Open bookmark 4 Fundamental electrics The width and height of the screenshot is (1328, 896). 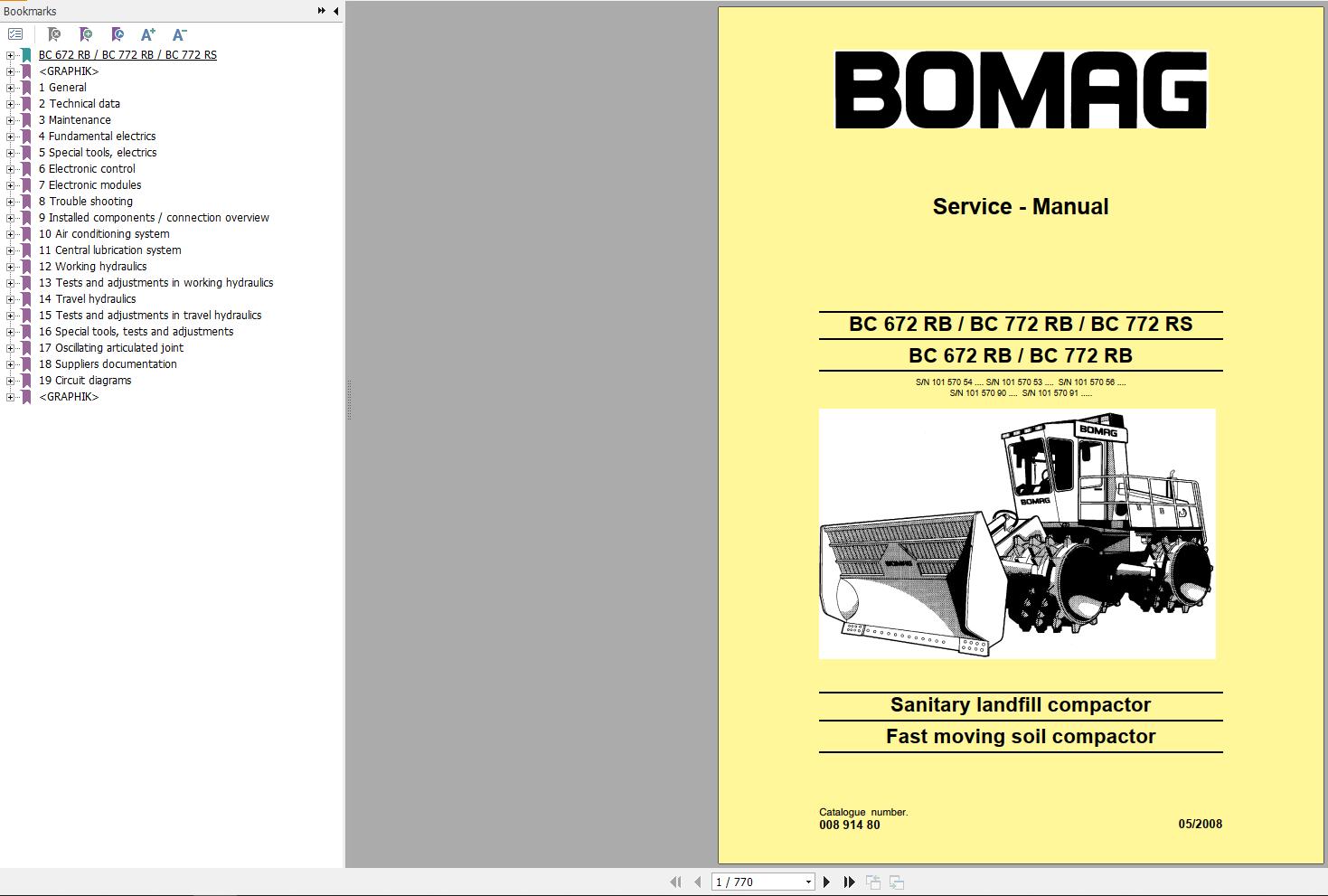click(x=97, y=137)
